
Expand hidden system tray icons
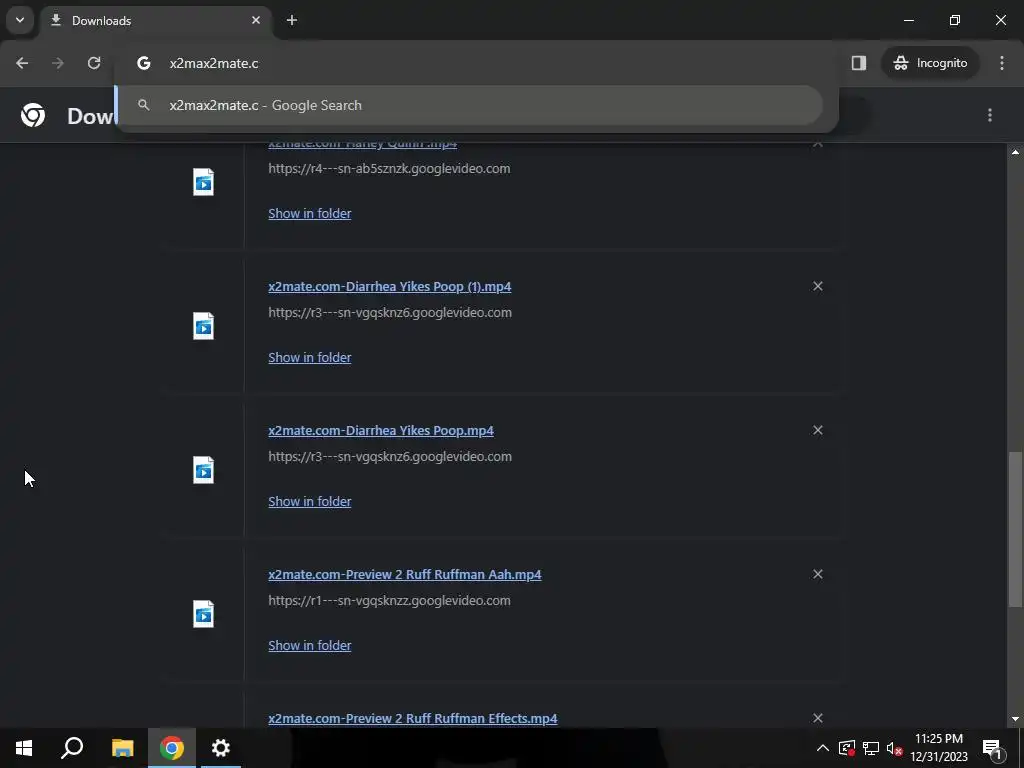(x=823, y=748)
